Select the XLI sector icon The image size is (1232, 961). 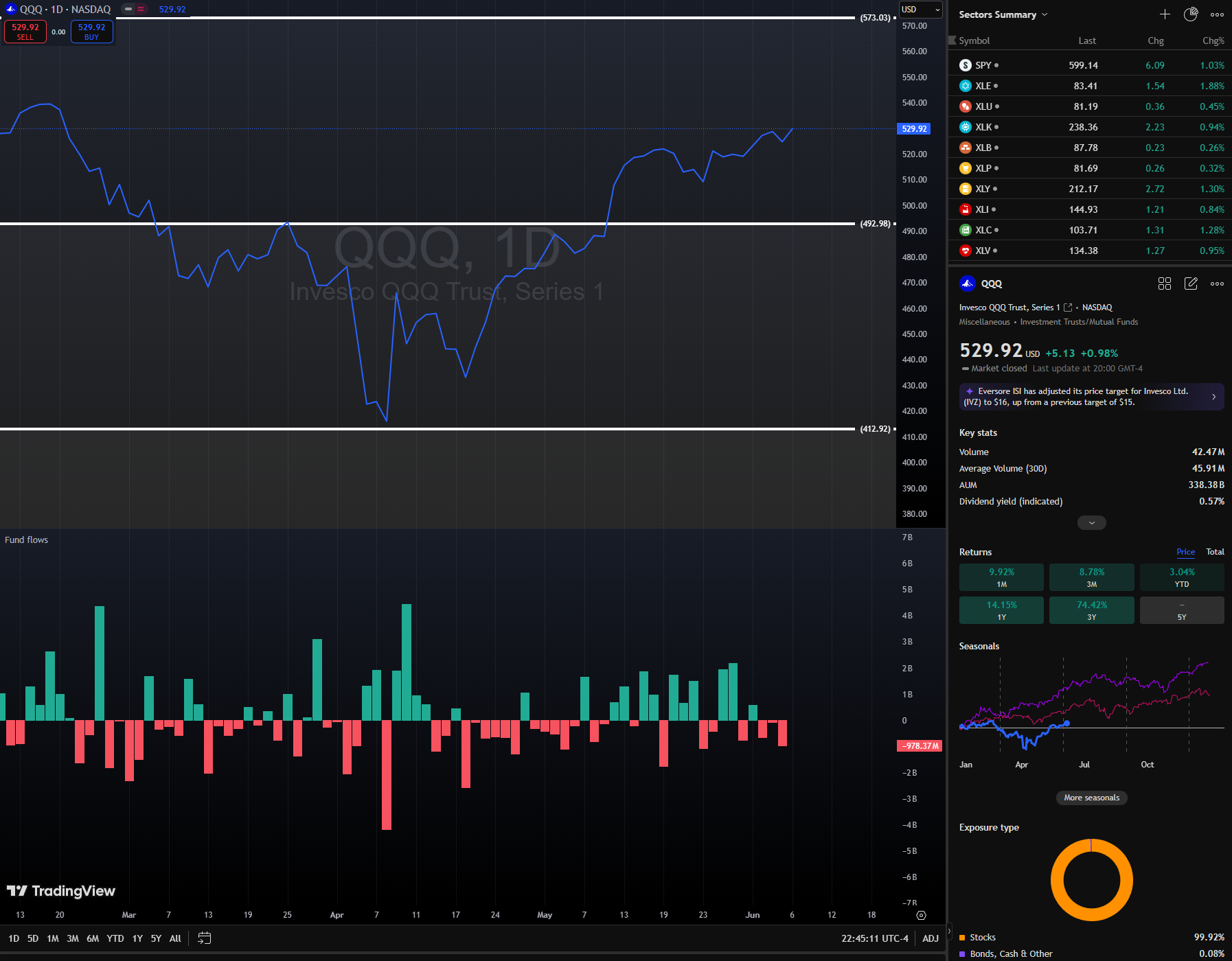(966, 209)
